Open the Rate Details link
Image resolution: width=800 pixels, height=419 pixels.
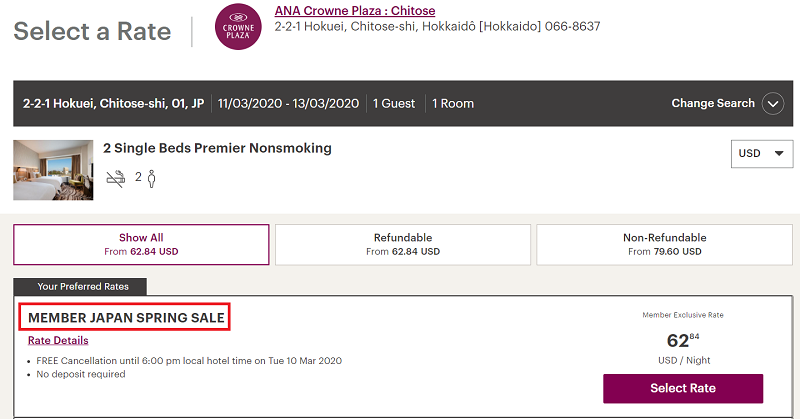pos(58,340)
